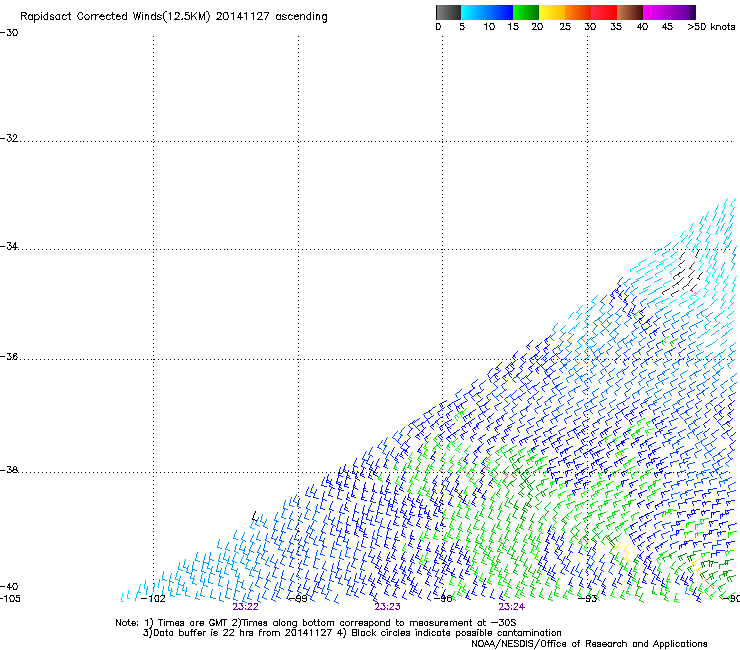The height and width of the screenshot is (650, 740).
Task: Click the green 15-20 knots color band
Action: [526, 12]
